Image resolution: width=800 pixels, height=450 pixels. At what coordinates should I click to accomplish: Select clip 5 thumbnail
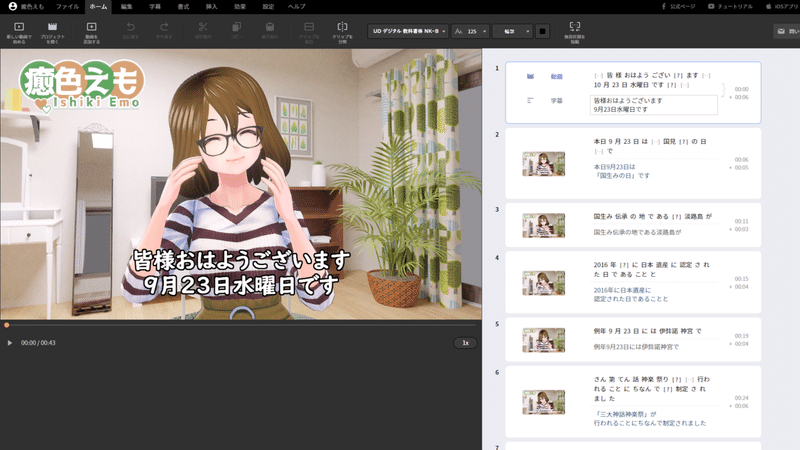pos(543,340)
